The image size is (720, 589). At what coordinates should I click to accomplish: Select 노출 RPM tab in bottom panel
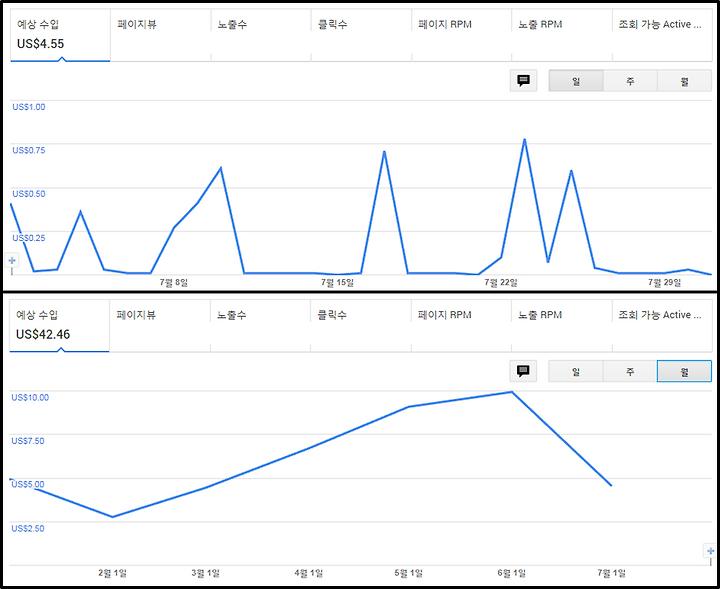[x=562, y=325]
